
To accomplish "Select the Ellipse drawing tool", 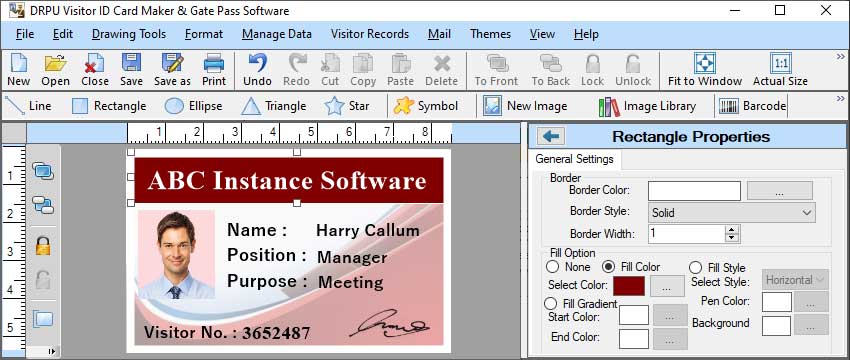I will coord(193,106).
